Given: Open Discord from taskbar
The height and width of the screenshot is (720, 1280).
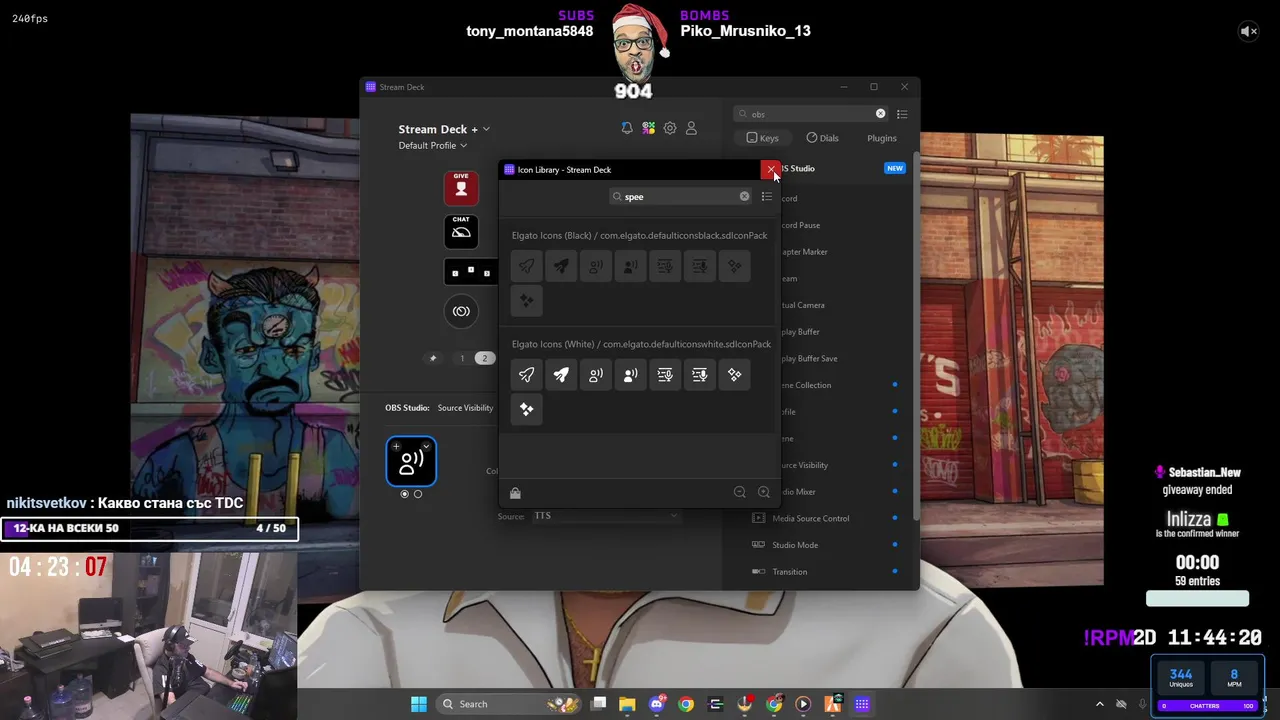Looking at the screenshot, I should pyautogui.click(x=657, y=704).
